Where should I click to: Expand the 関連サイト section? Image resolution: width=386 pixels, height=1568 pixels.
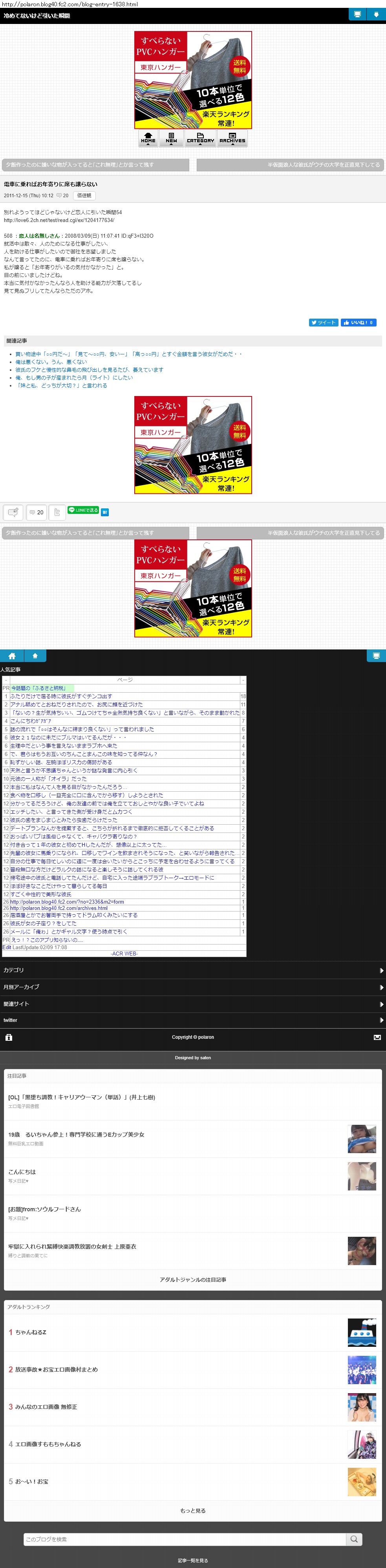click(192, 1004)
